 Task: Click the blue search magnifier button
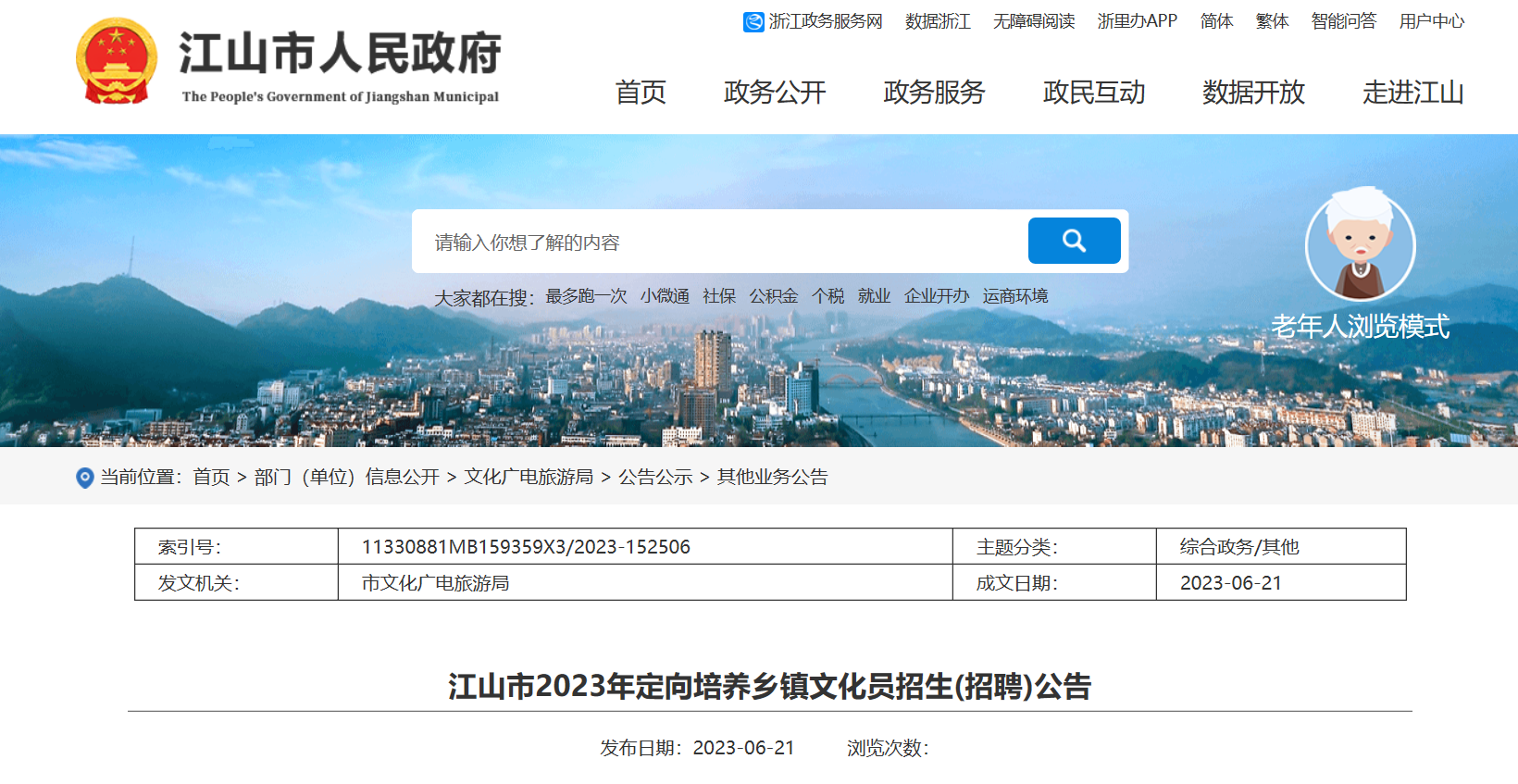pyautogui.click(x=1074, y=241)
